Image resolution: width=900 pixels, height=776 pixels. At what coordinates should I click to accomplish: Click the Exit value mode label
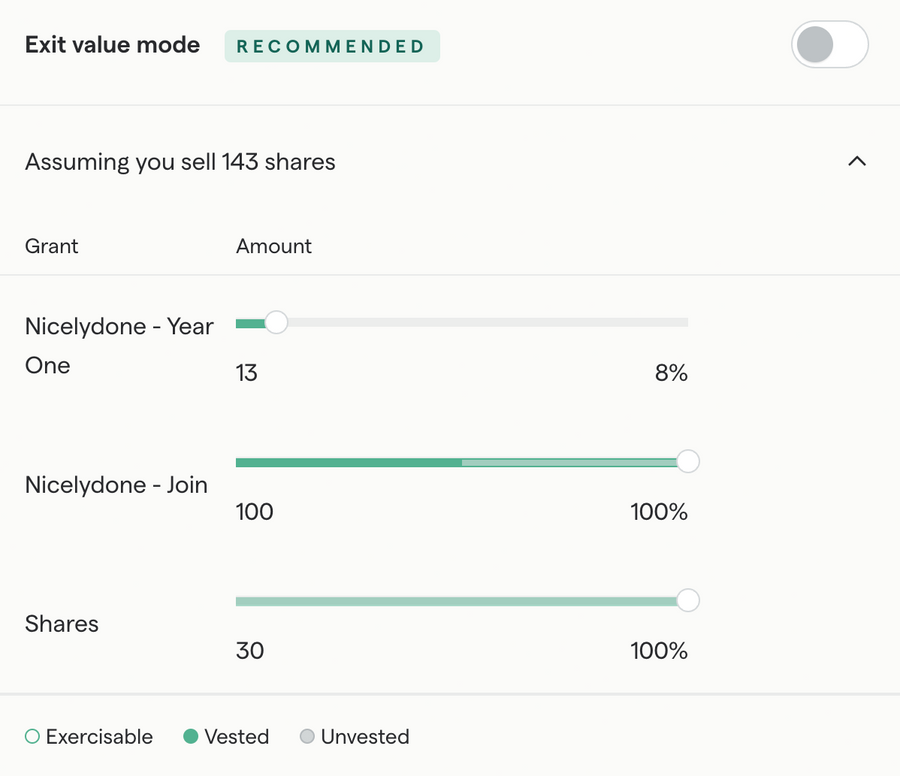(112, 45)
